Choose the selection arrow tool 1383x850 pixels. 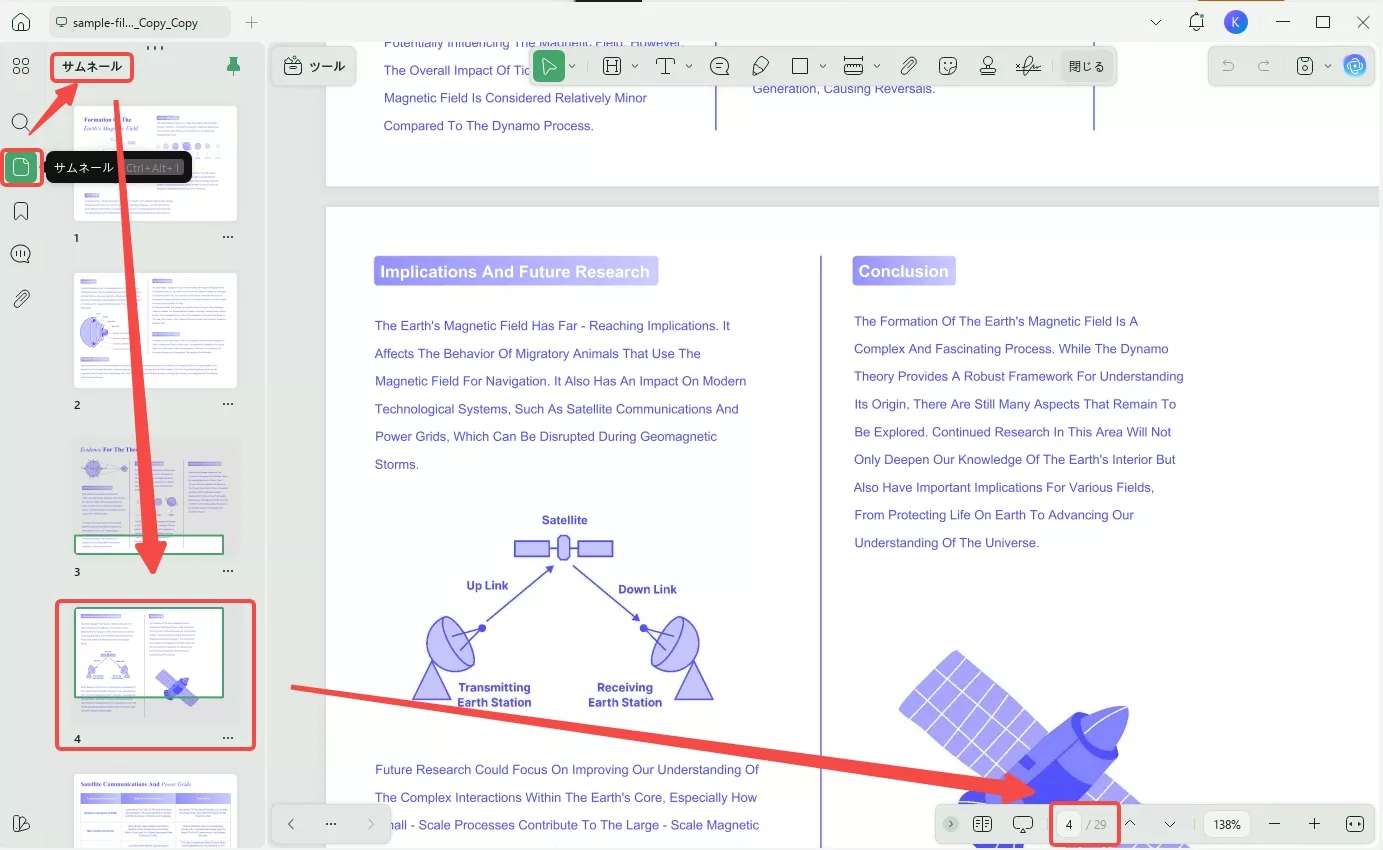tap(548, 66)
